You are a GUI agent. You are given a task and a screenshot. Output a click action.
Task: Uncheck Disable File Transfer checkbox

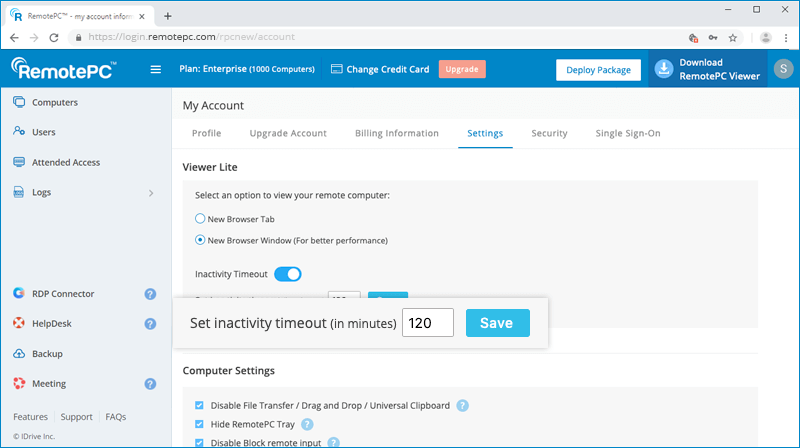(x=199, y=405)
